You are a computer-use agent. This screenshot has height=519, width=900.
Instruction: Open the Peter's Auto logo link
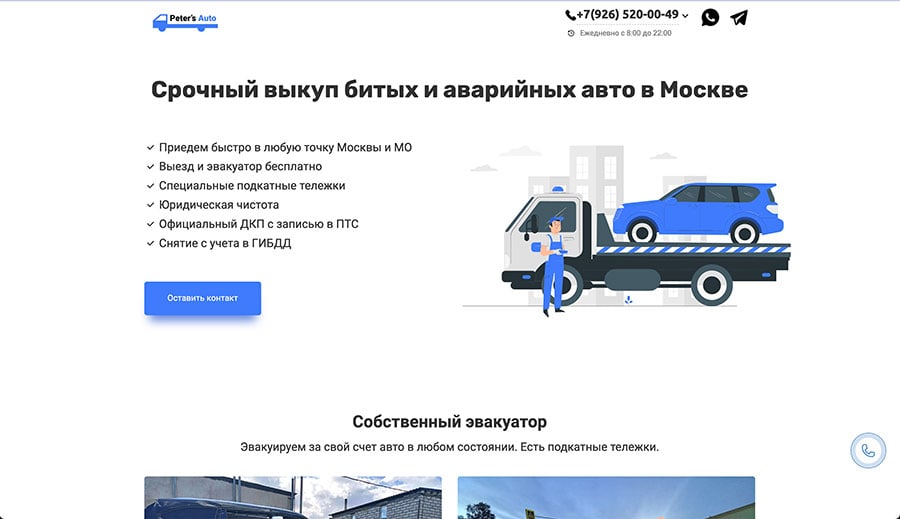(185, 22)
